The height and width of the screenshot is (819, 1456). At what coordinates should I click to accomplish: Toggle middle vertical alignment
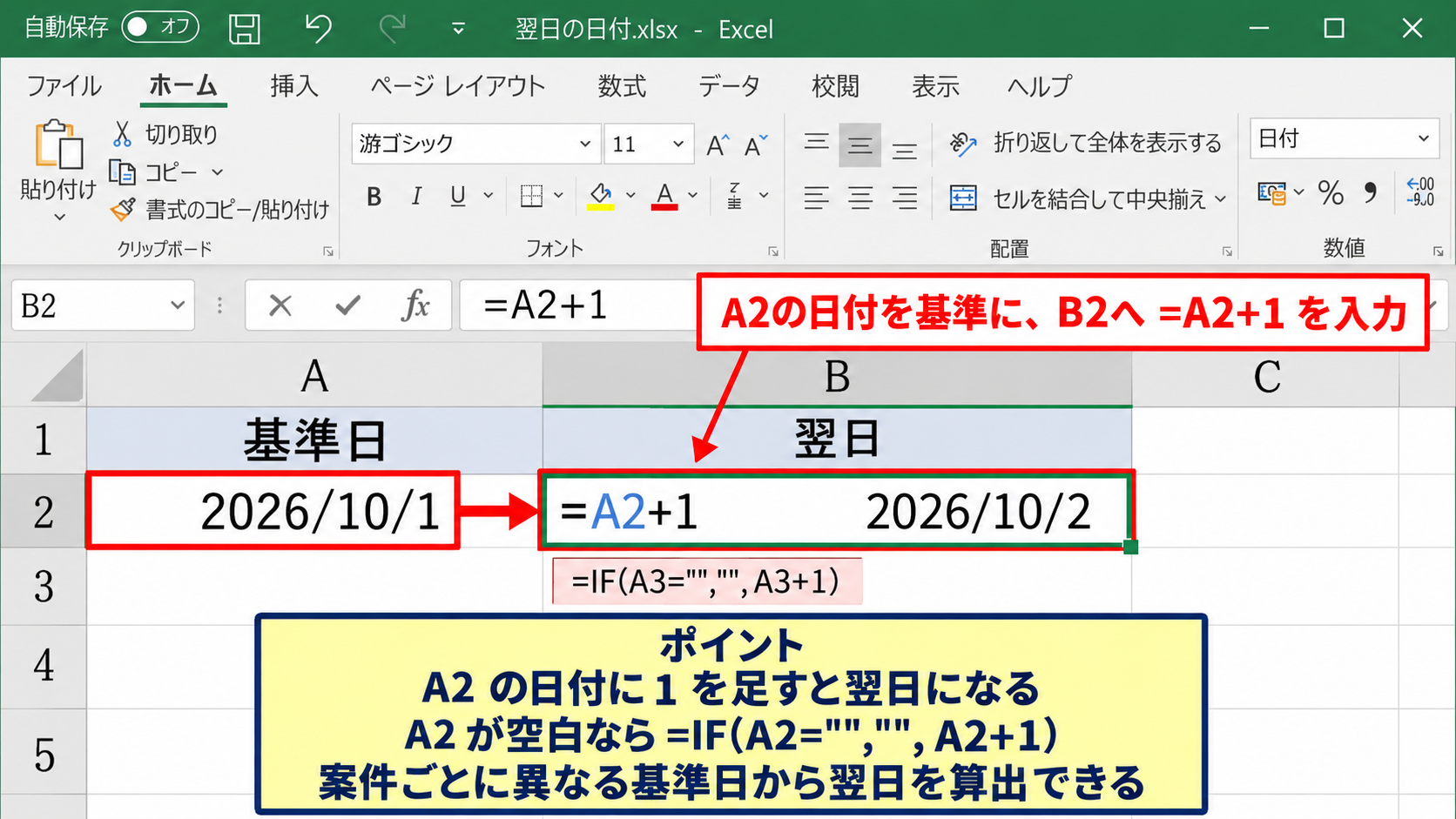[x=860, y=144]
